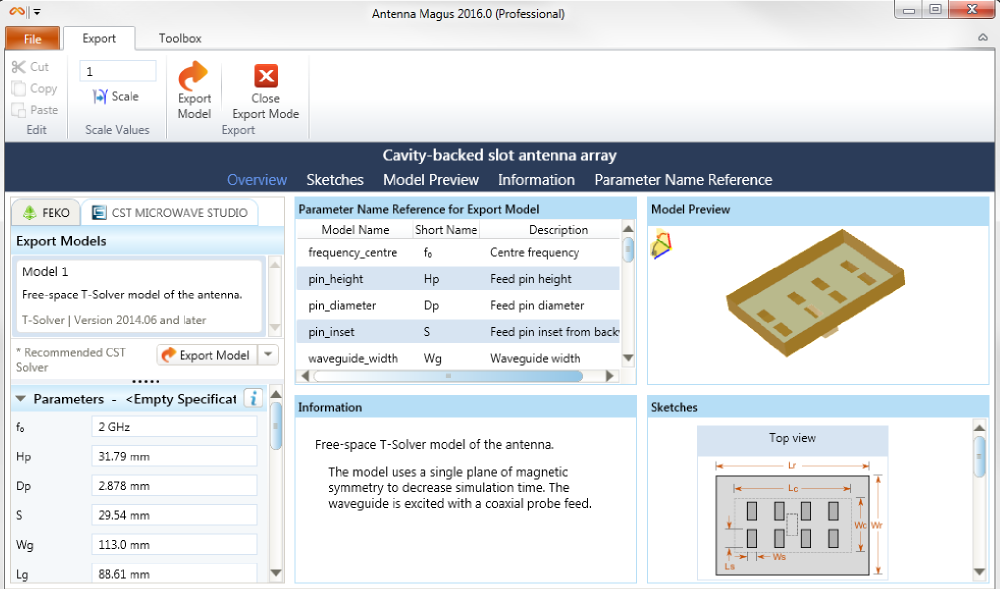
Task: Go to the Sketches section link
Action: point(335,180)
